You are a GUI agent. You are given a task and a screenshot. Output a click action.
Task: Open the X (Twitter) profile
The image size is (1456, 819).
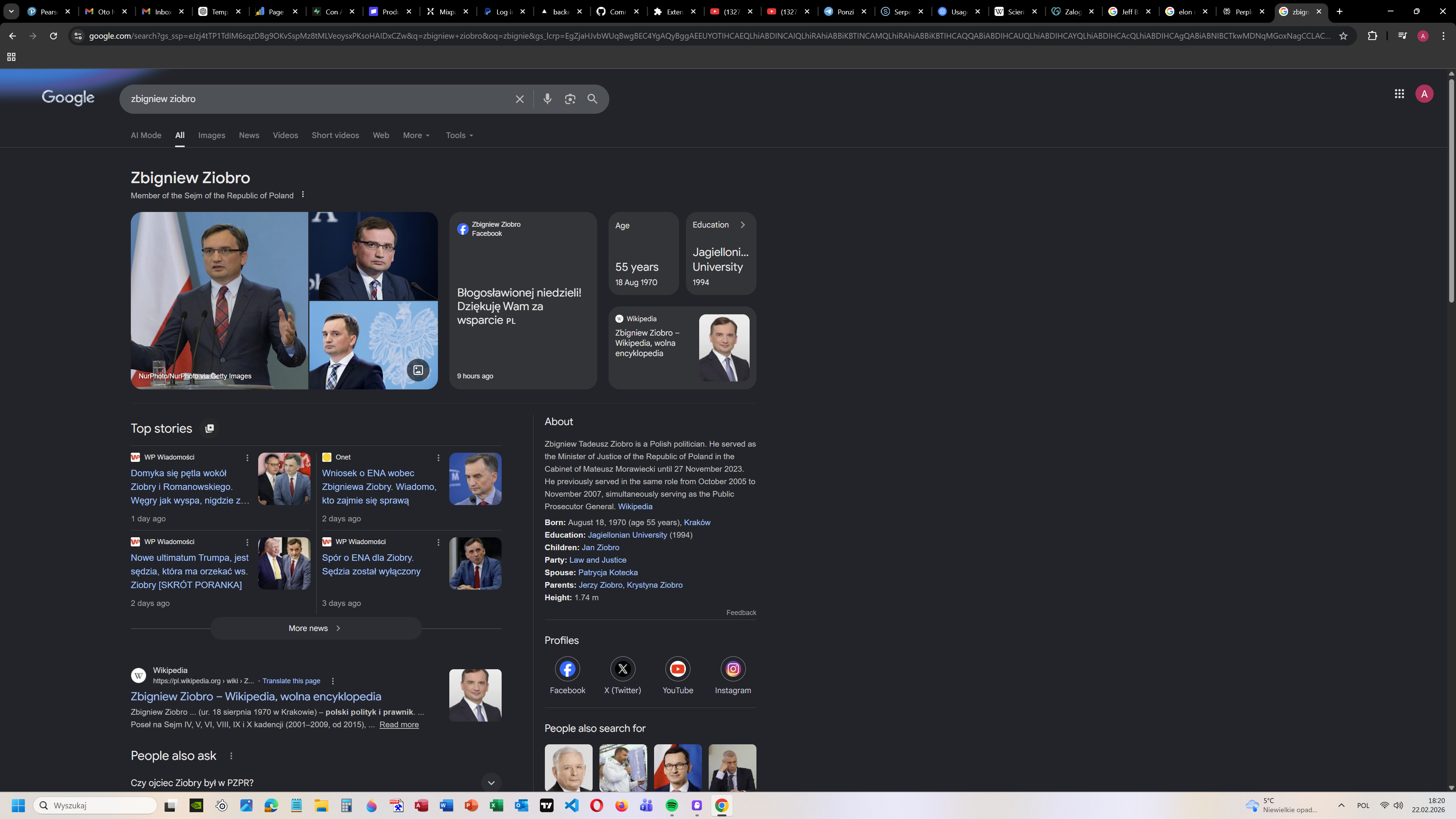click(622, 669)
